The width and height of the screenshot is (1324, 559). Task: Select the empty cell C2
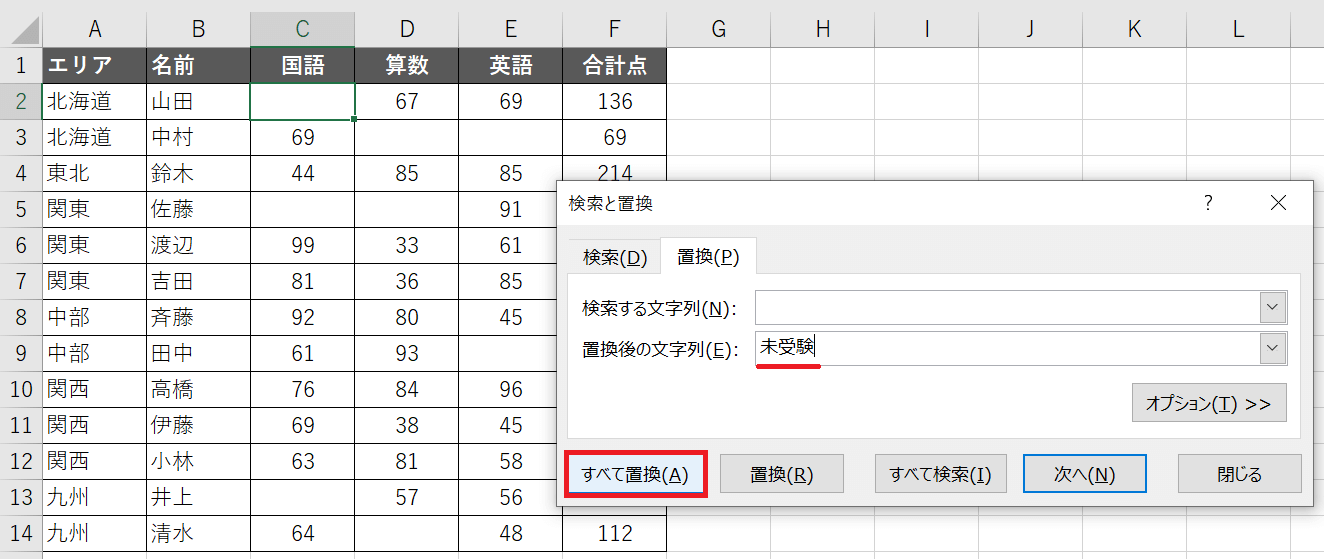click(303, 101)
